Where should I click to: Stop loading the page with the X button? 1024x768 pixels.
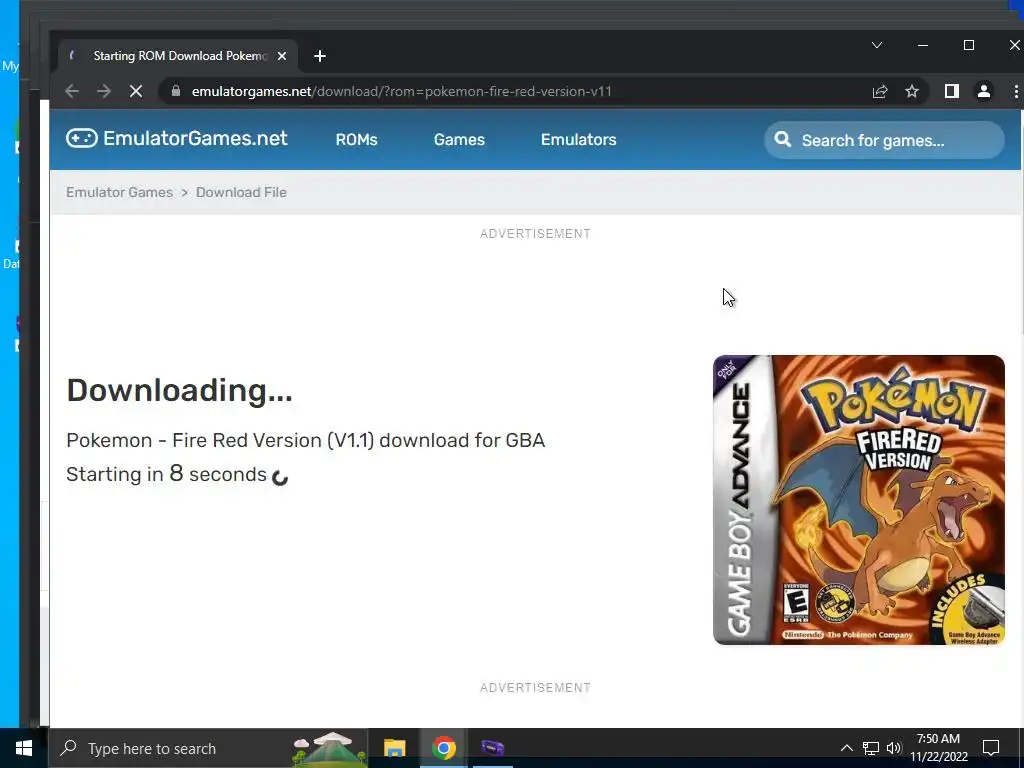click(136, 91)
